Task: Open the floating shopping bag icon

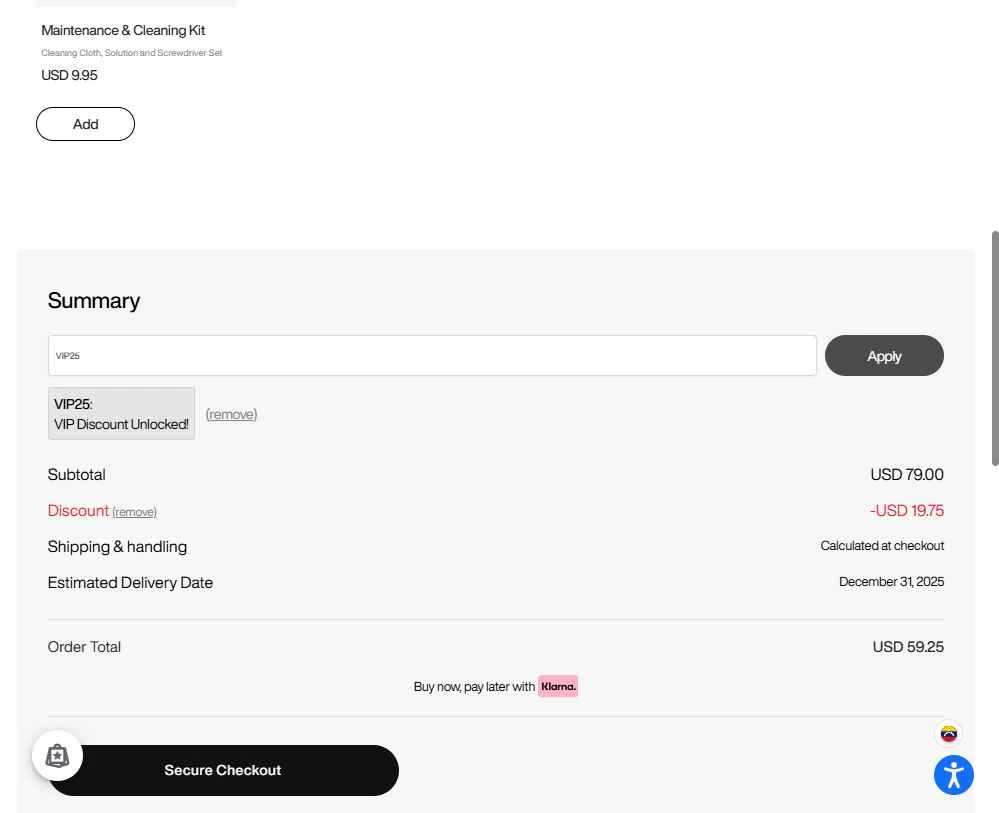Action: tap(57, 756)
